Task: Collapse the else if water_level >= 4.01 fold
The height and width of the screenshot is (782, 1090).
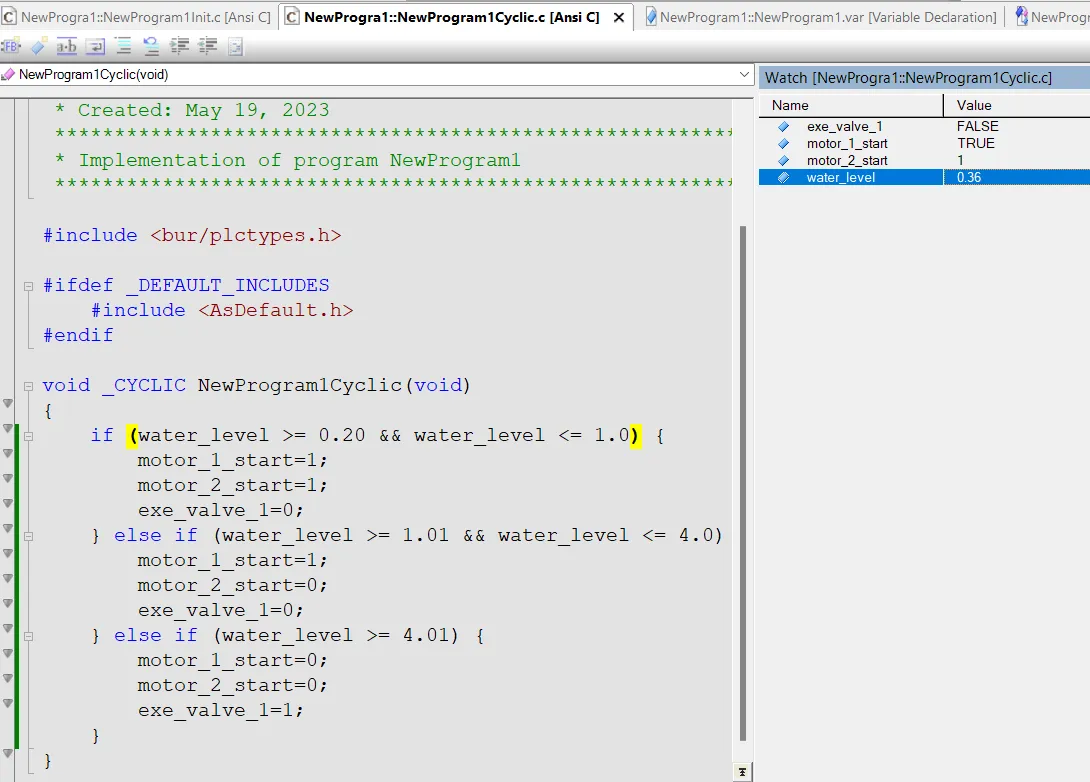Action: click(29, 636)
